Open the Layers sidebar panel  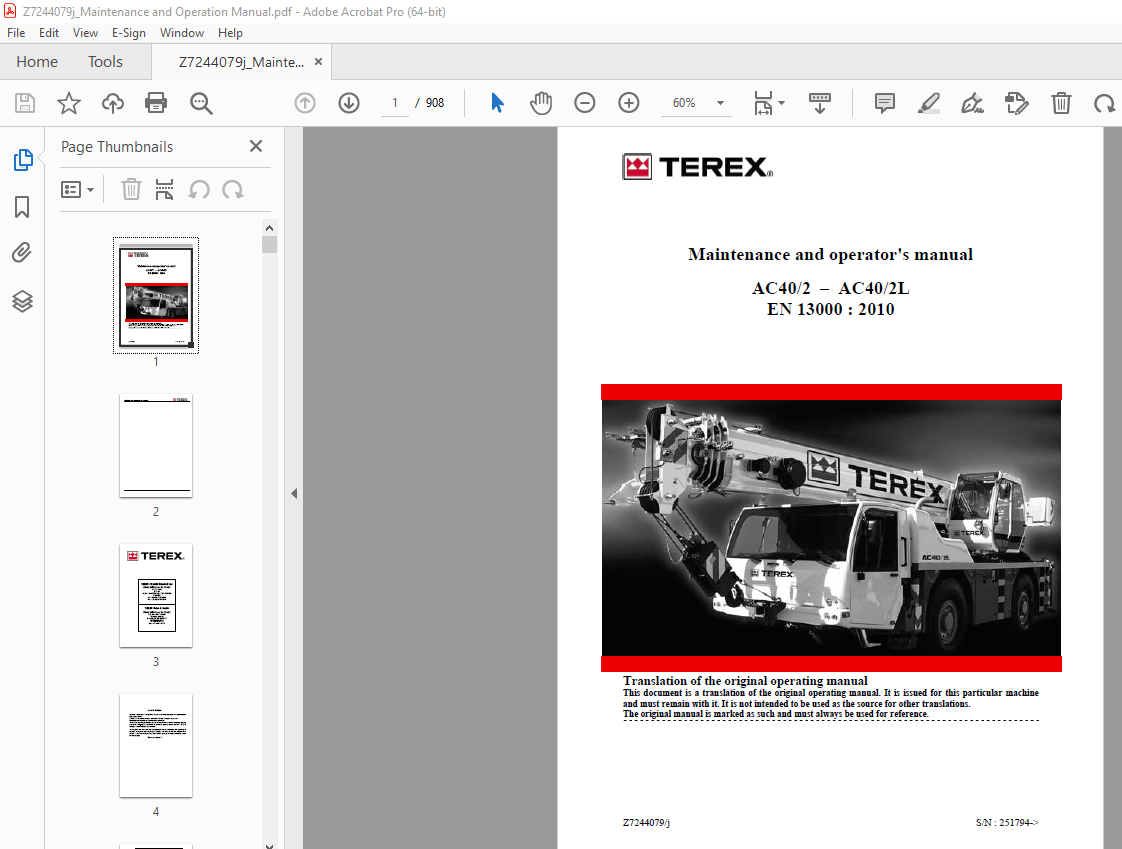[x=22, y=301]
